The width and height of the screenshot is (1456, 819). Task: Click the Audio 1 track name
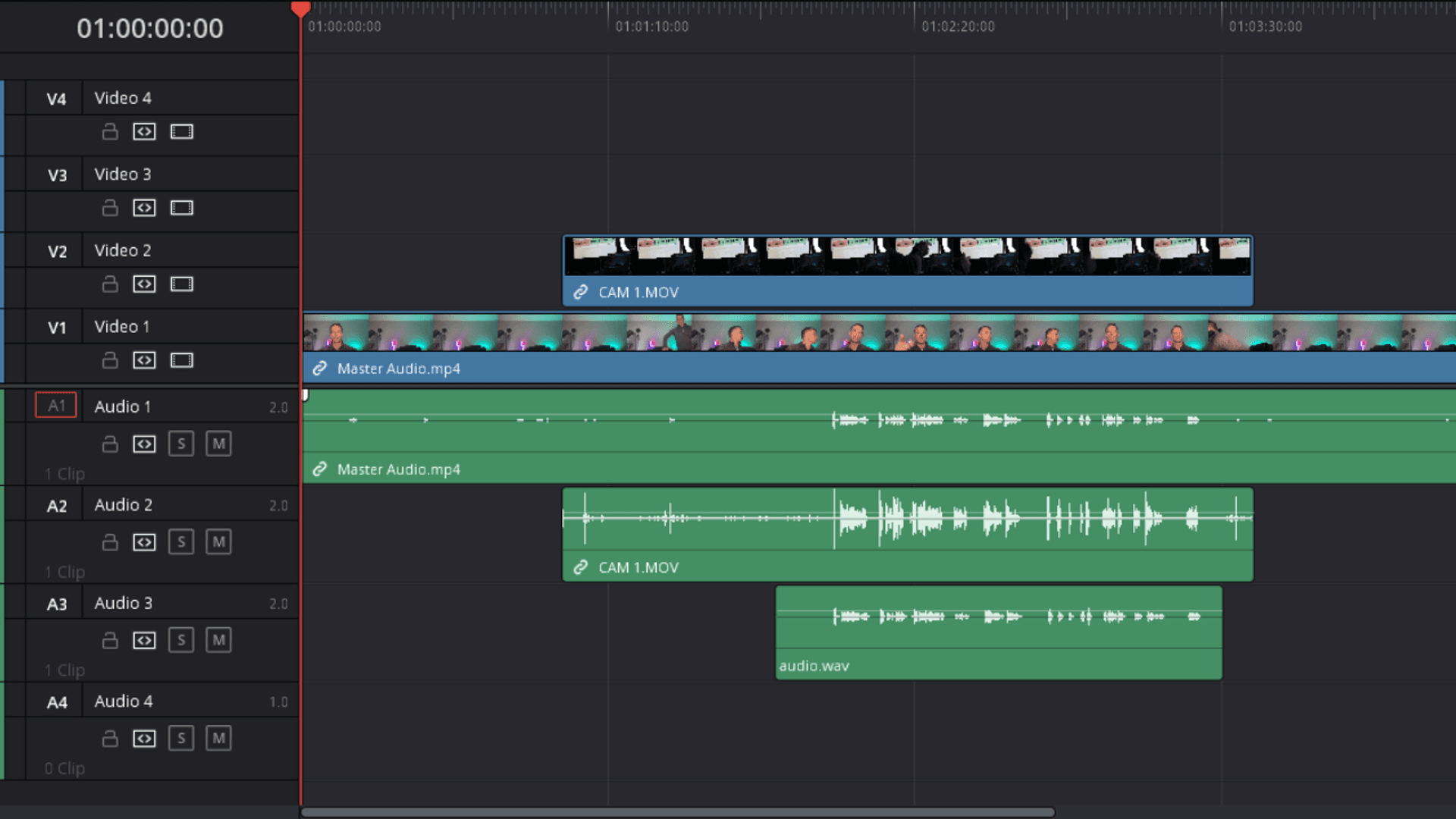click(123, 406)
